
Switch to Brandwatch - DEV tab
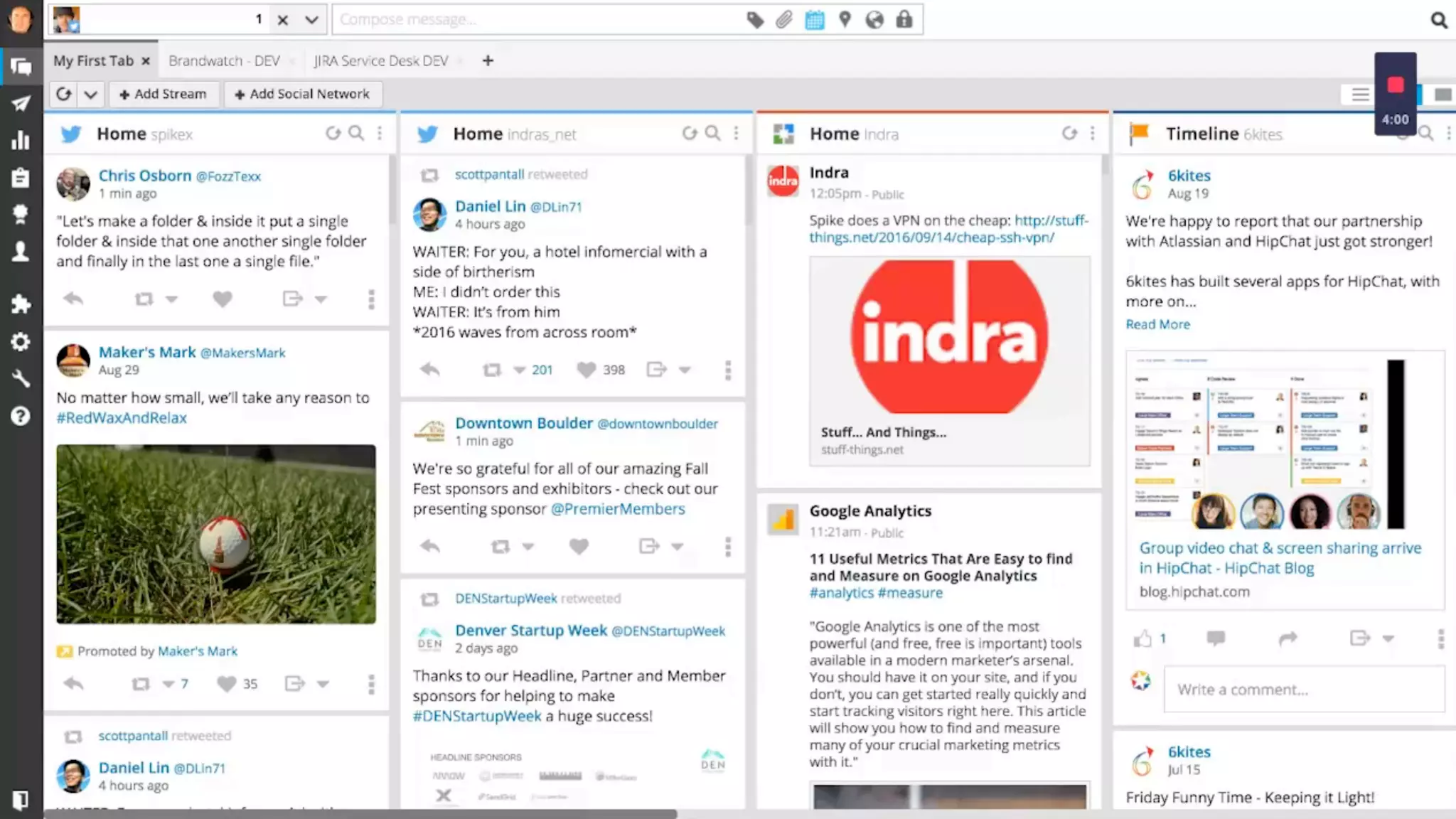(x=224, y=61)
